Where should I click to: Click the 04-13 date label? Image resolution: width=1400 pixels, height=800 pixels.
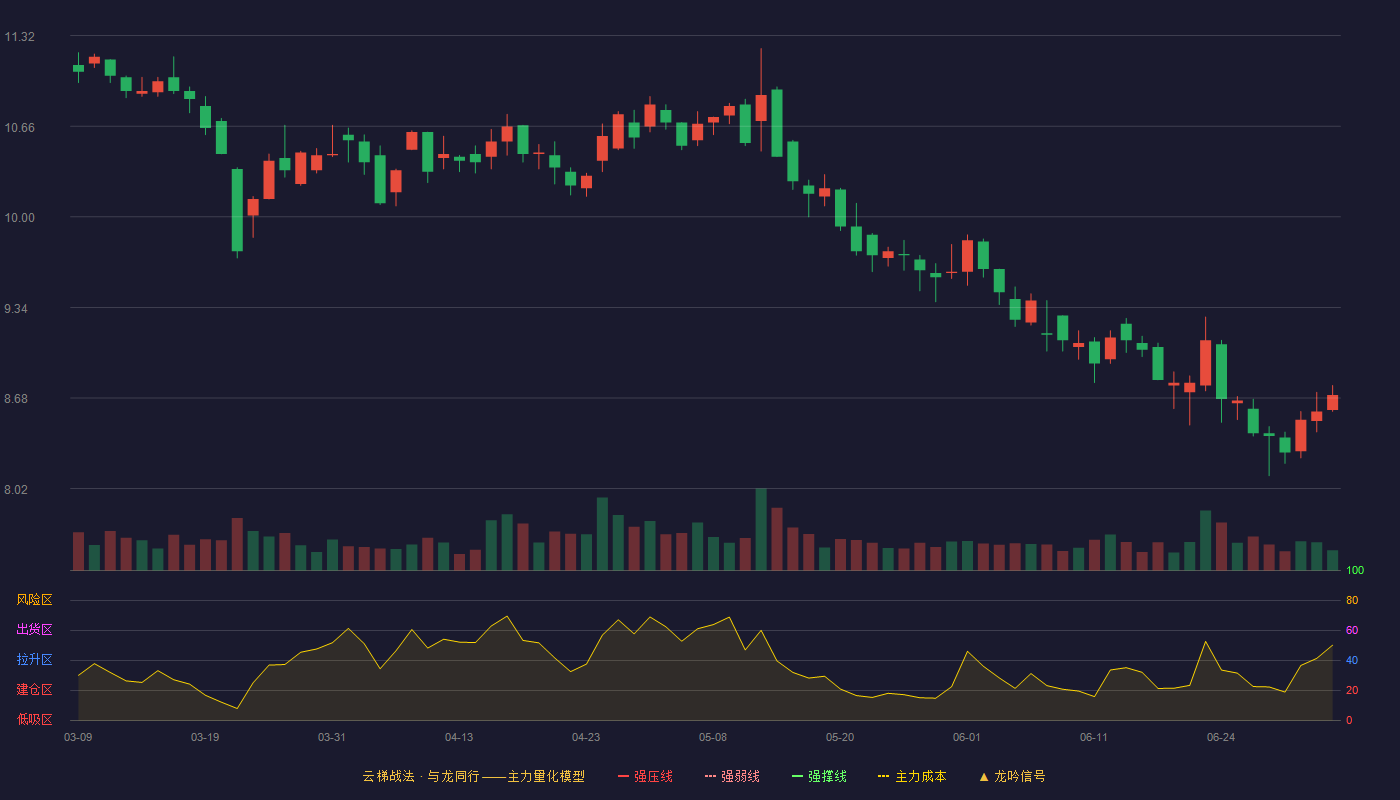459,737
